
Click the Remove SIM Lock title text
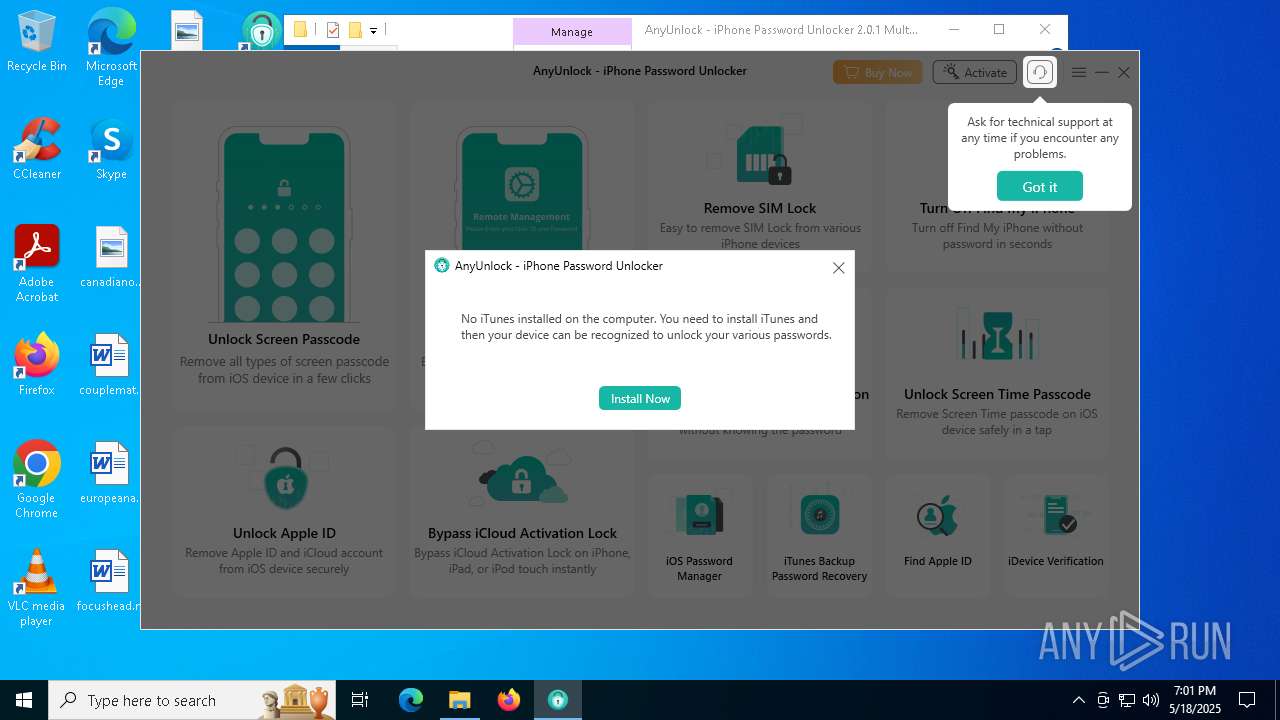click(760, 208)
